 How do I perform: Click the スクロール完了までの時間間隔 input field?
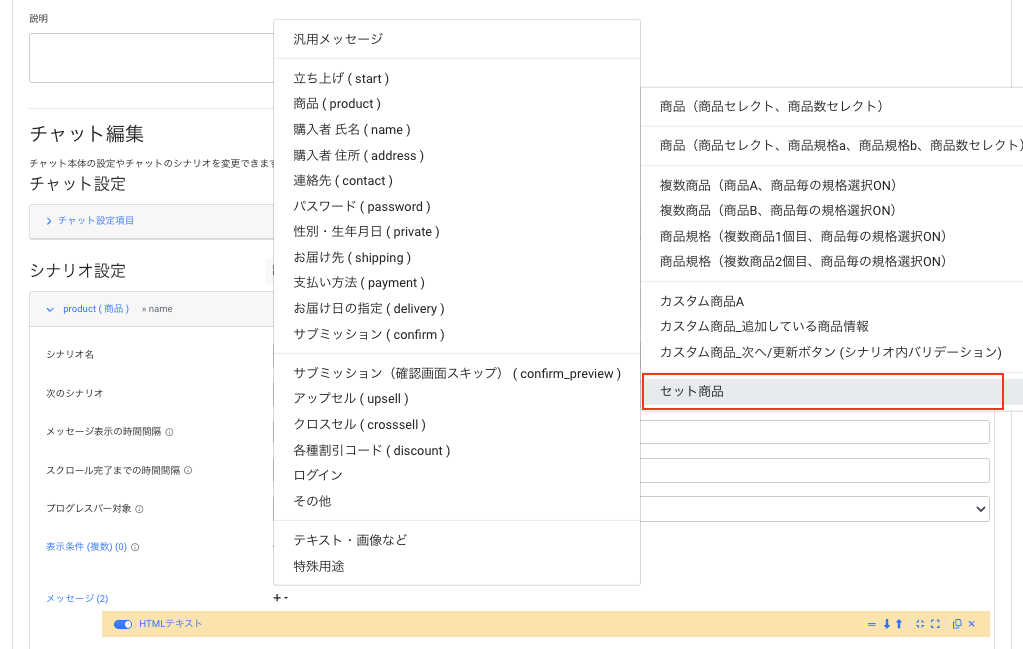815,470
